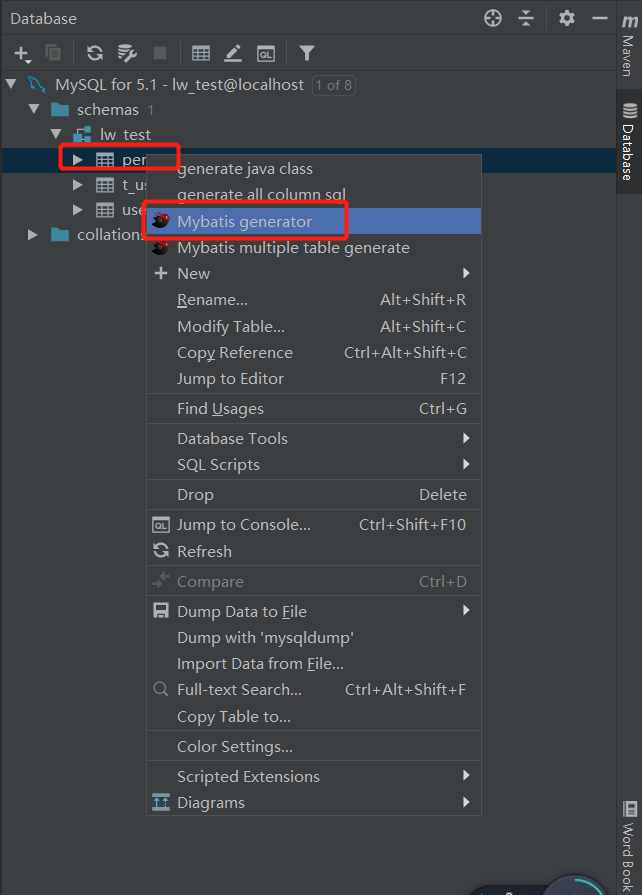Select Mybatis generator from the menu
The image size is (642, 895).
[245, 220]
